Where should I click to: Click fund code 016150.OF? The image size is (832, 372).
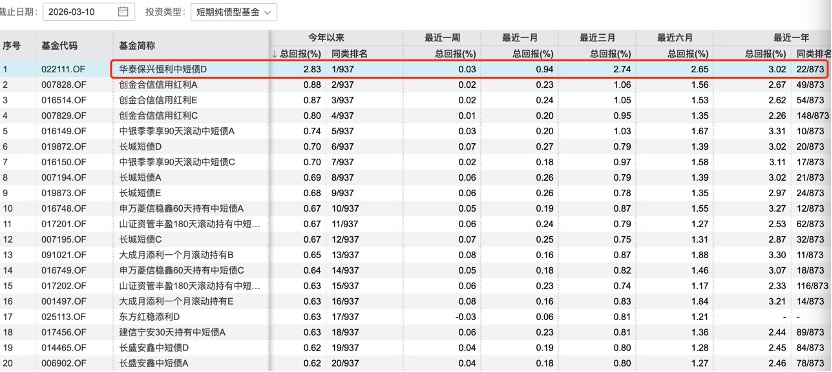[63, 162]
